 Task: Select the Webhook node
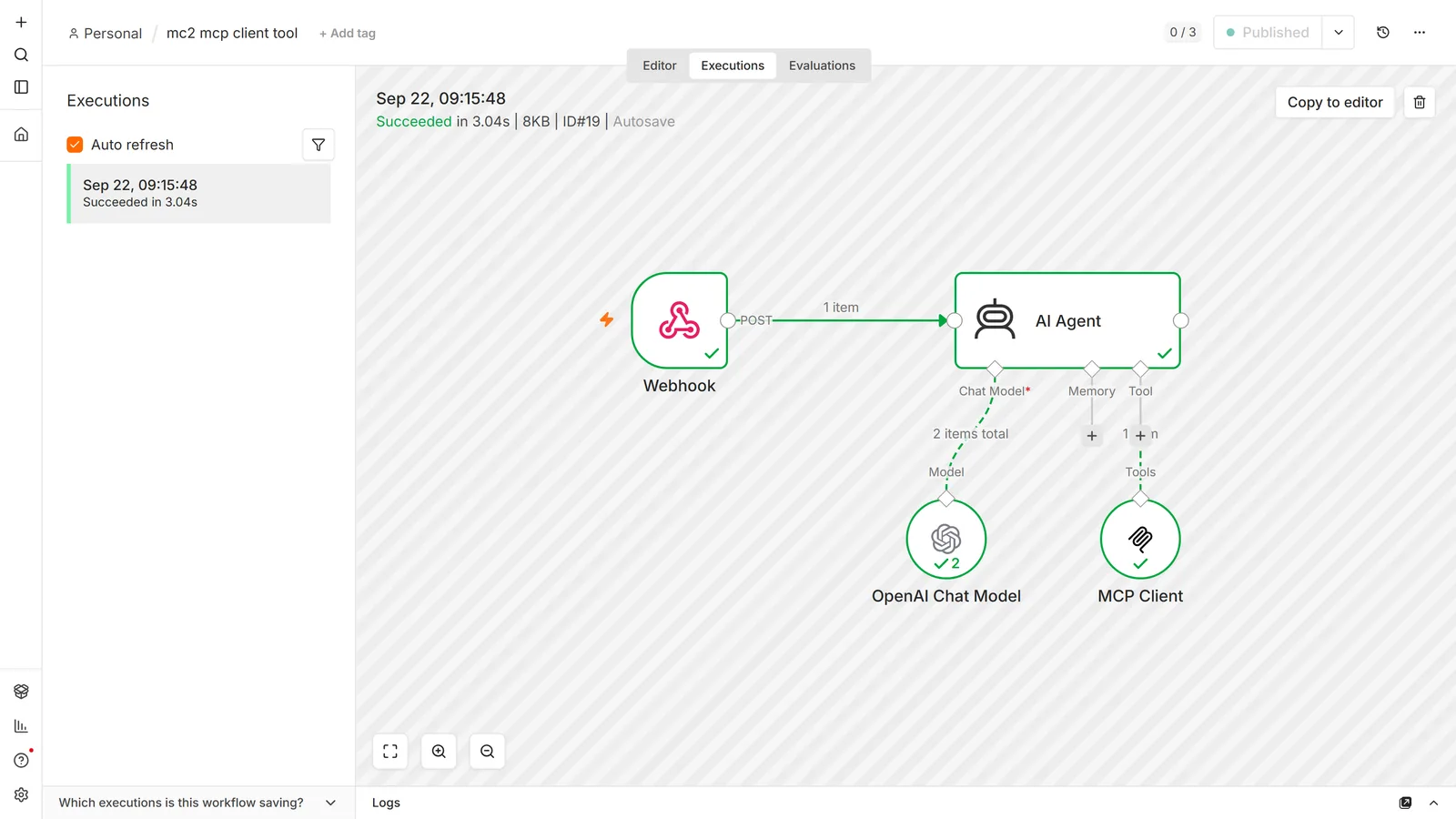[x=680, y=320]
